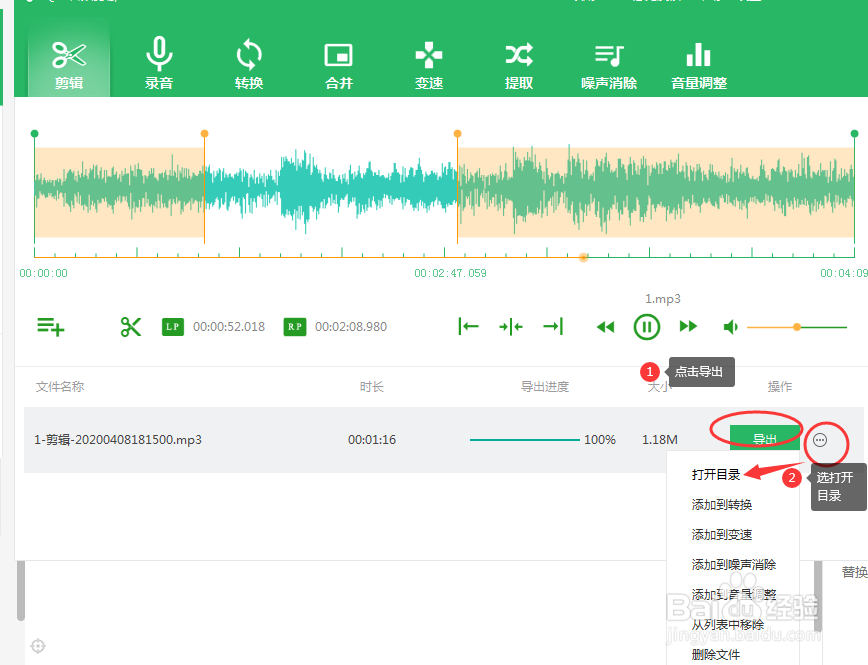This screenshot has height=665, width=868.
Task: Click the left vertical scrollbar
Action: coord(20,590)
